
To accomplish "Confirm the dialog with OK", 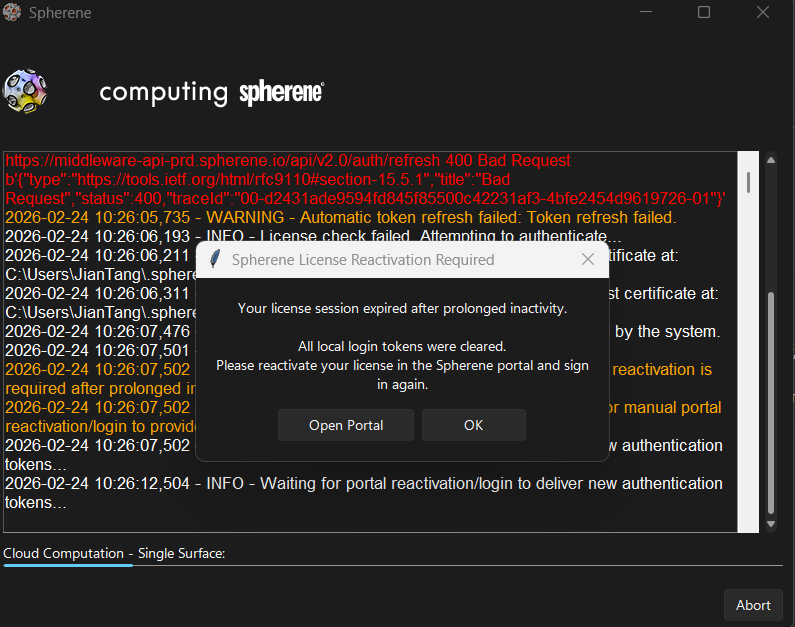I will point(473,425).
